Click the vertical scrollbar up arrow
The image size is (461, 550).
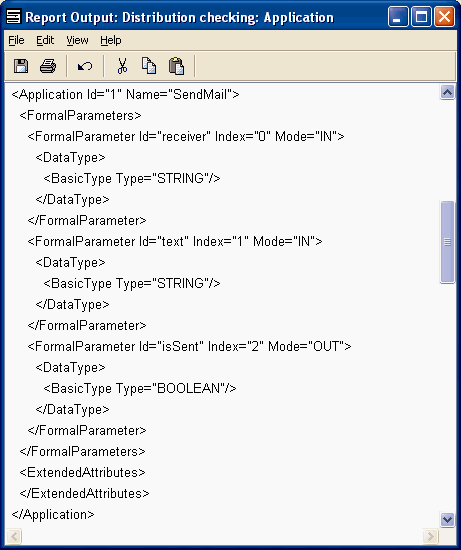click(x=447, y=92)
